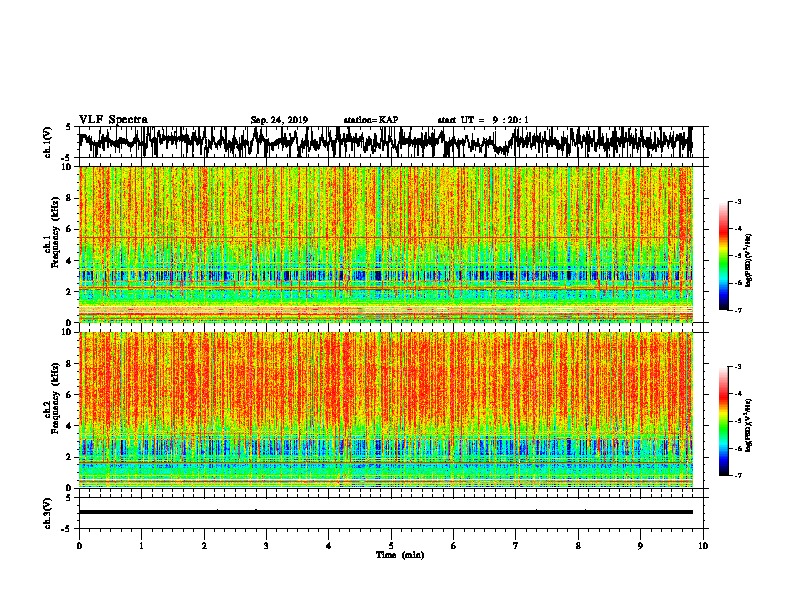The width and height of the screenshot is (792, 612).
Task: Click the 8 kHz tick on ch.2 spectrogram
Action: [x=70, y=364]
